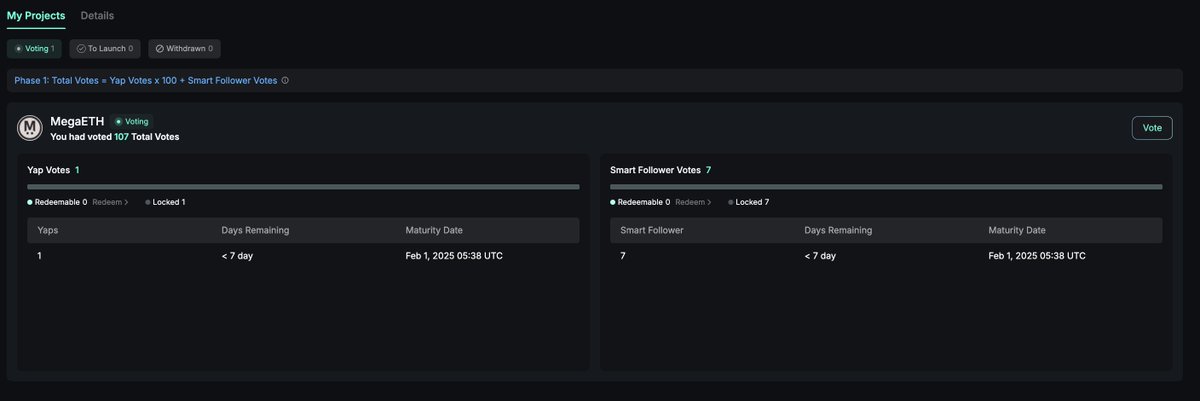
Task: Select 'Redeemable 0' label under Yap Votes
Action: pos(57,202)
